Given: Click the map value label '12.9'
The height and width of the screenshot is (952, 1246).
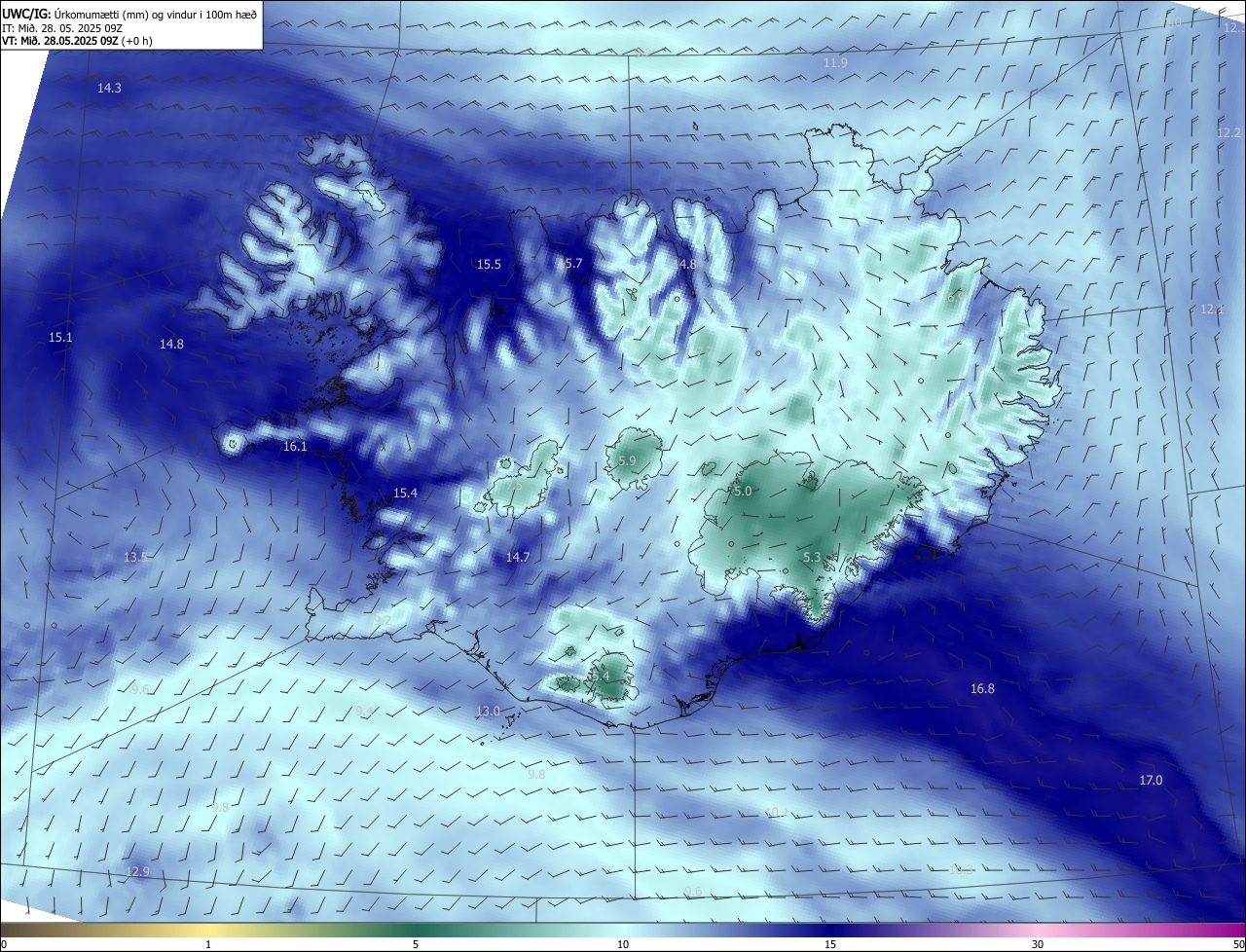Looking at the screenshot, I should coord(138,871).
